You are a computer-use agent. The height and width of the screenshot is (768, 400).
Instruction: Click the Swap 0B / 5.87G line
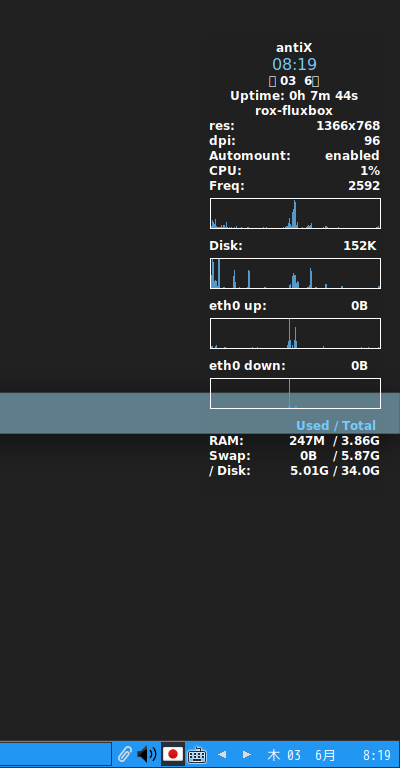point(294,456)
